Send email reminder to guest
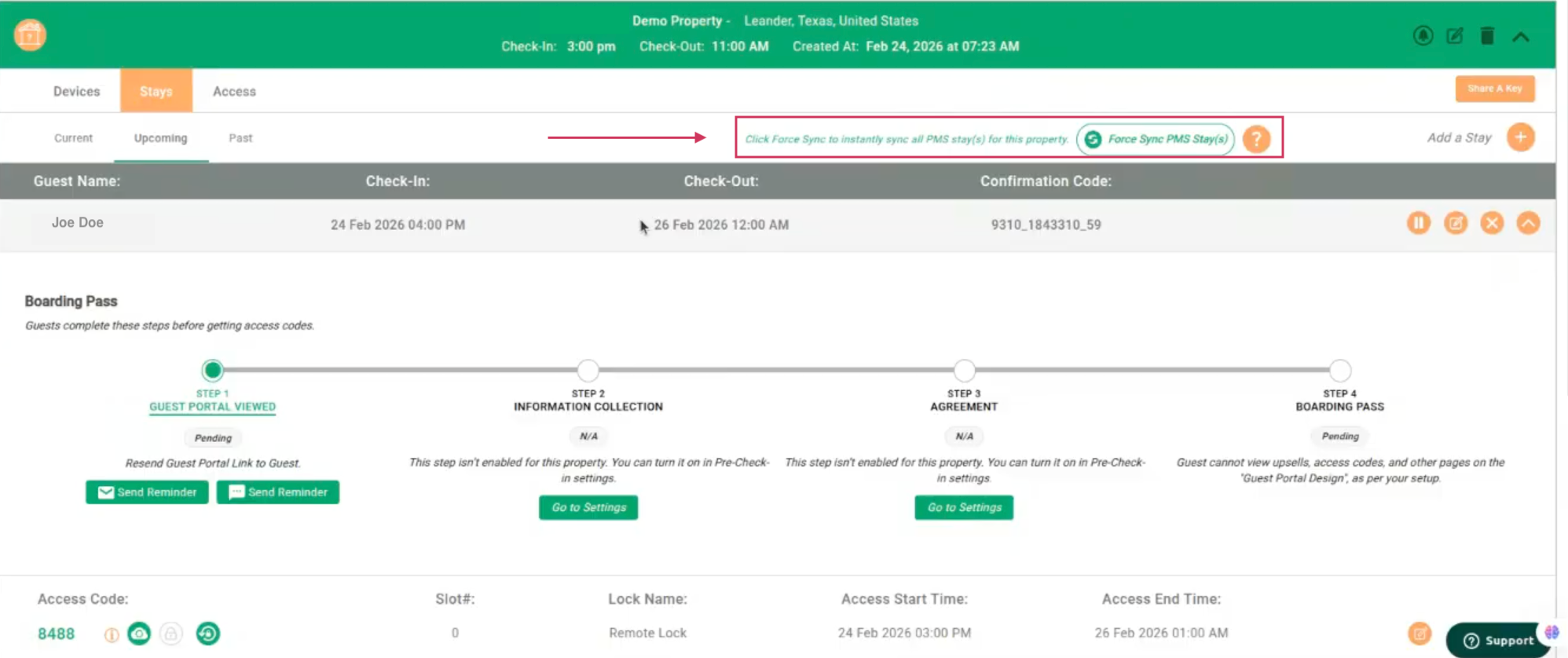 pyautogui.click(x=147, y=492)
